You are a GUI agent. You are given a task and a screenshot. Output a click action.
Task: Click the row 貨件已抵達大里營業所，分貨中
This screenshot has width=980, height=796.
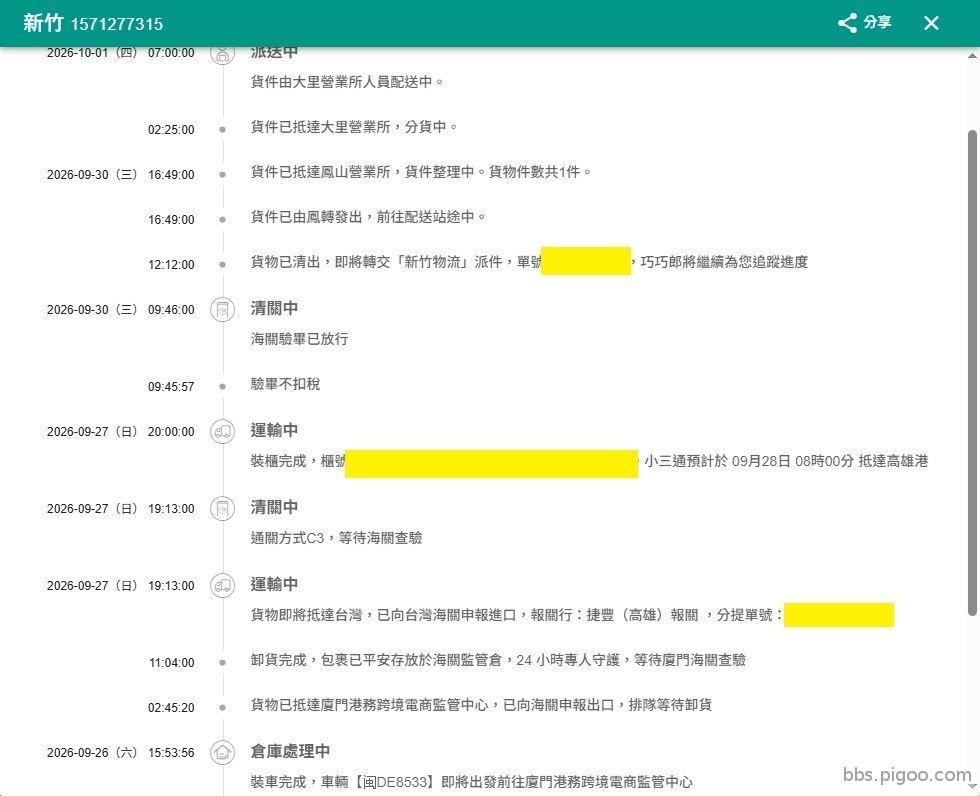point(354,127)
